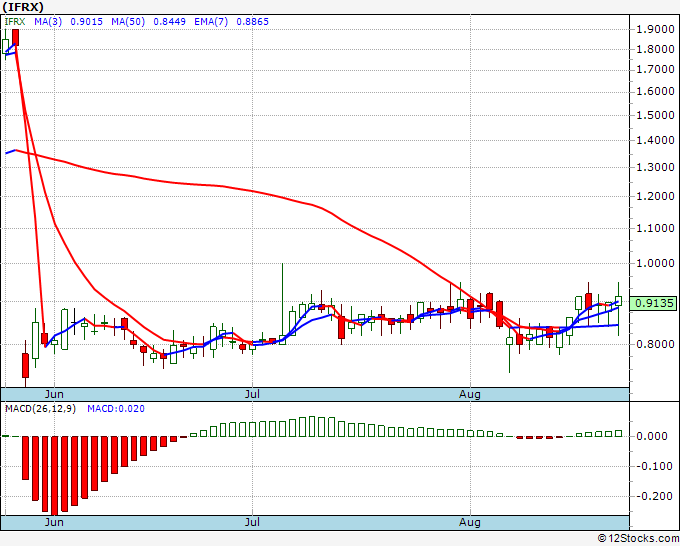Select the IFRX legend label
Screen dimensions: 680x546
pyautogui.click(x=15, y=22)
